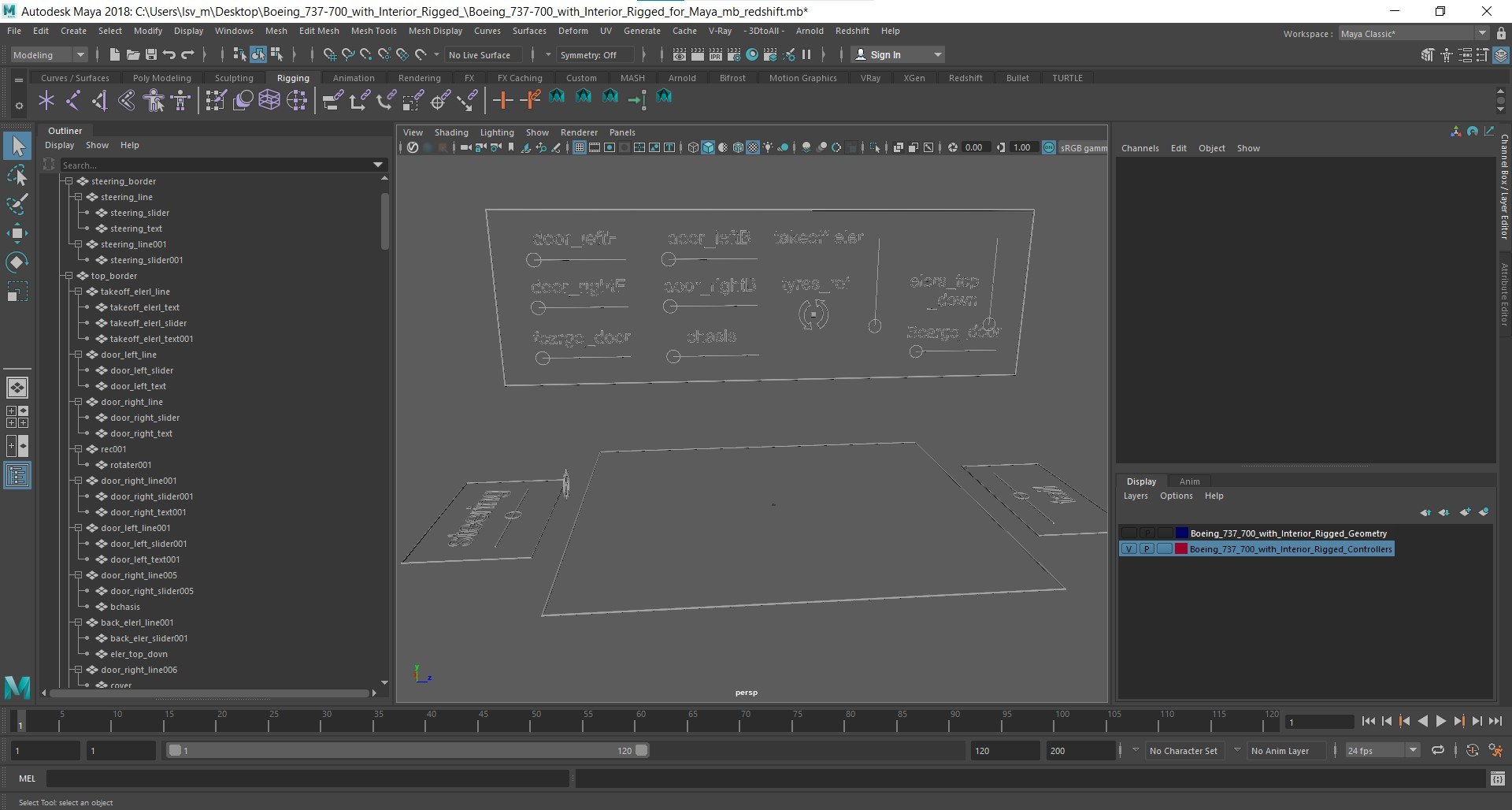The image size is (1512, 810).
Task: Choose the Paint Selection tool
Action: 17,204
